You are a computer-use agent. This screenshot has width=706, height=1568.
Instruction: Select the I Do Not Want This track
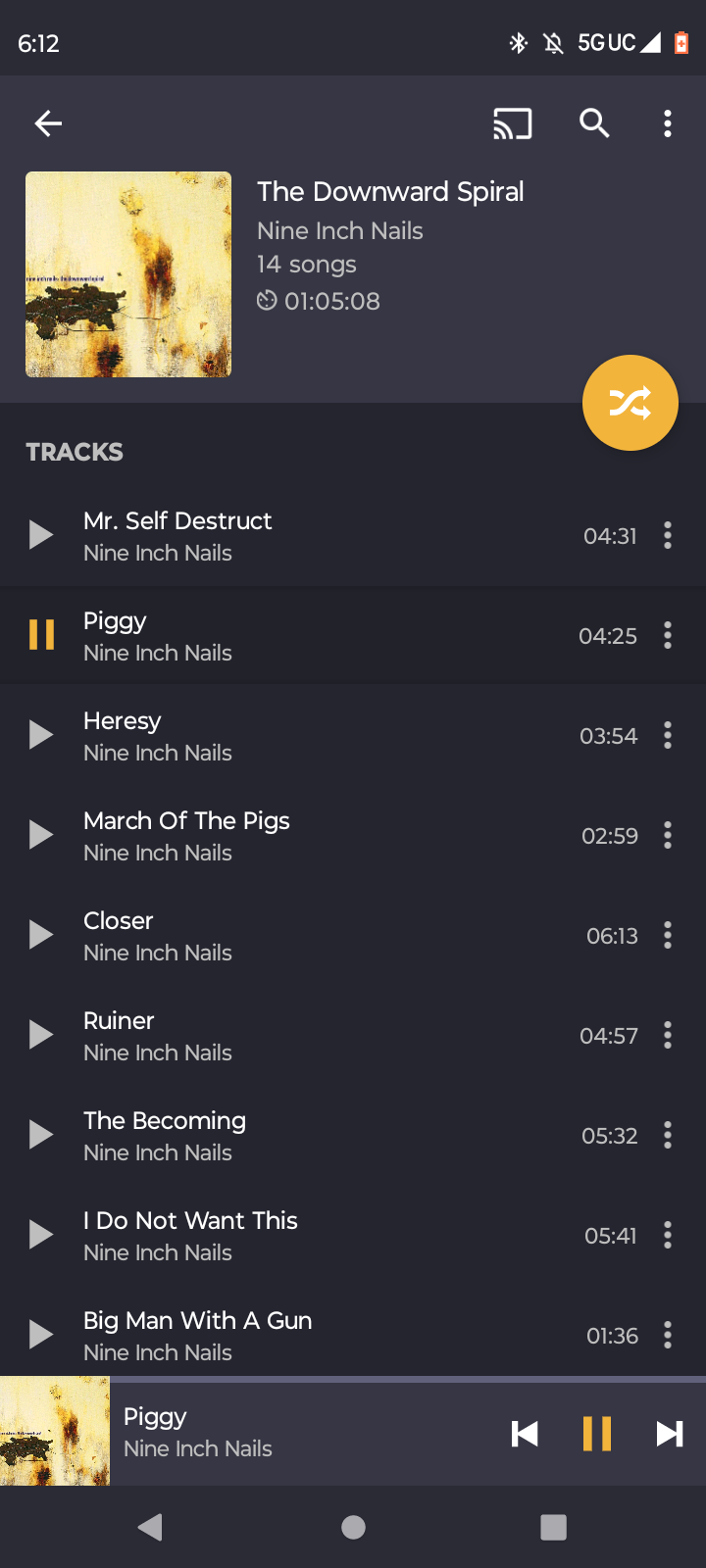point(190,1220)
